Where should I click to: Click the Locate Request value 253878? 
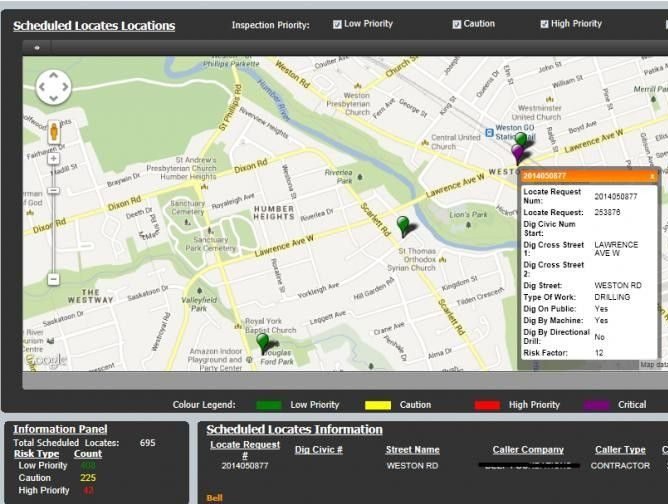pyautogui.click(x=607, y=212)
